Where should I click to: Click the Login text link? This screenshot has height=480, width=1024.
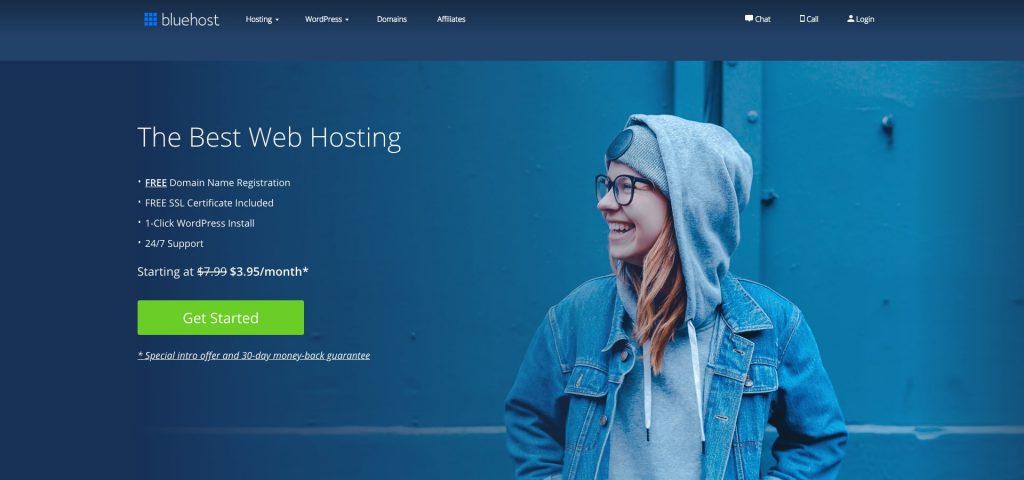pyautogui.click(x=865, y=19)
